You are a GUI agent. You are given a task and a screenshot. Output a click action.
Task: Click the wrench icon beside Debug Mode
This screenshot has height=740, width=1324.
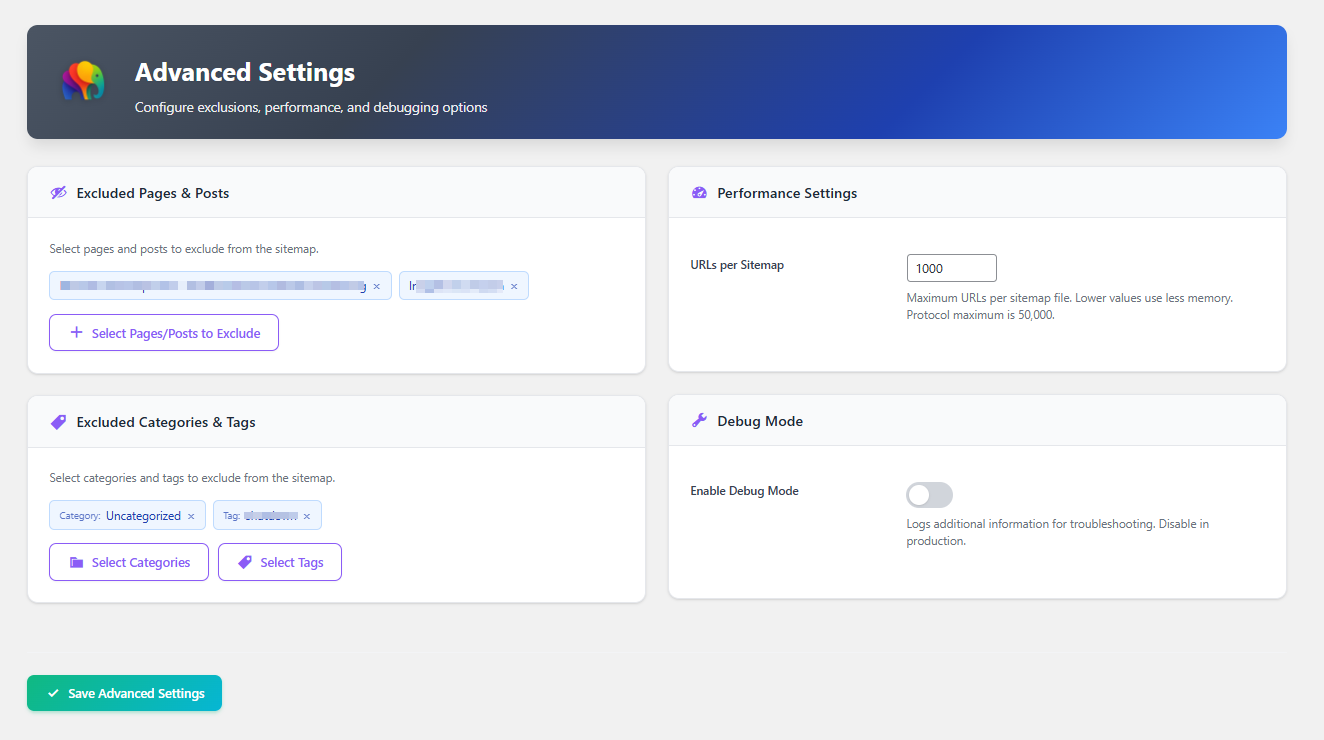click(x=698, y=420)
